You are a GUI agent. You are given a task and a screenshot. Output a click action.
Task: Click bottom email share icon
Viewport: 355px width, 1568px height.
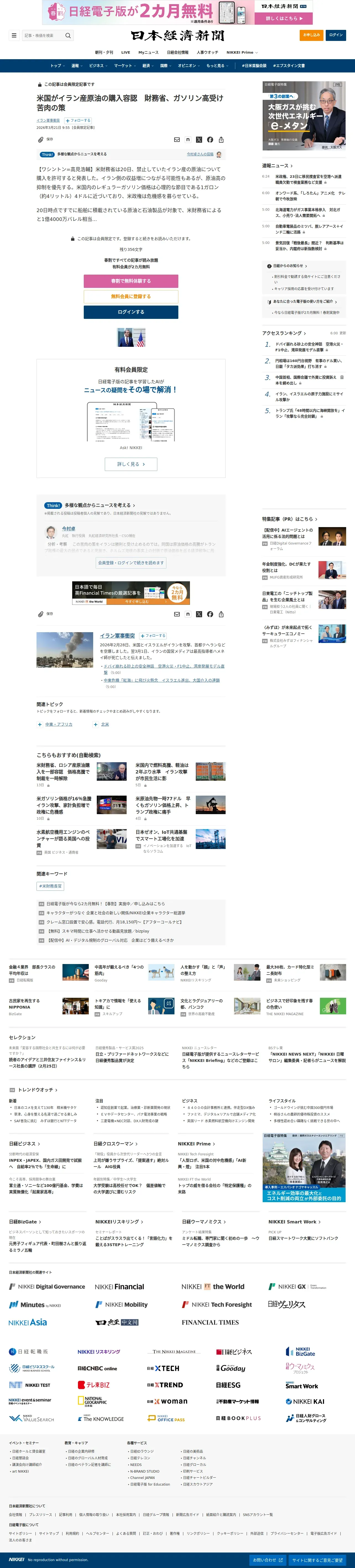click(x=177, y=614)
